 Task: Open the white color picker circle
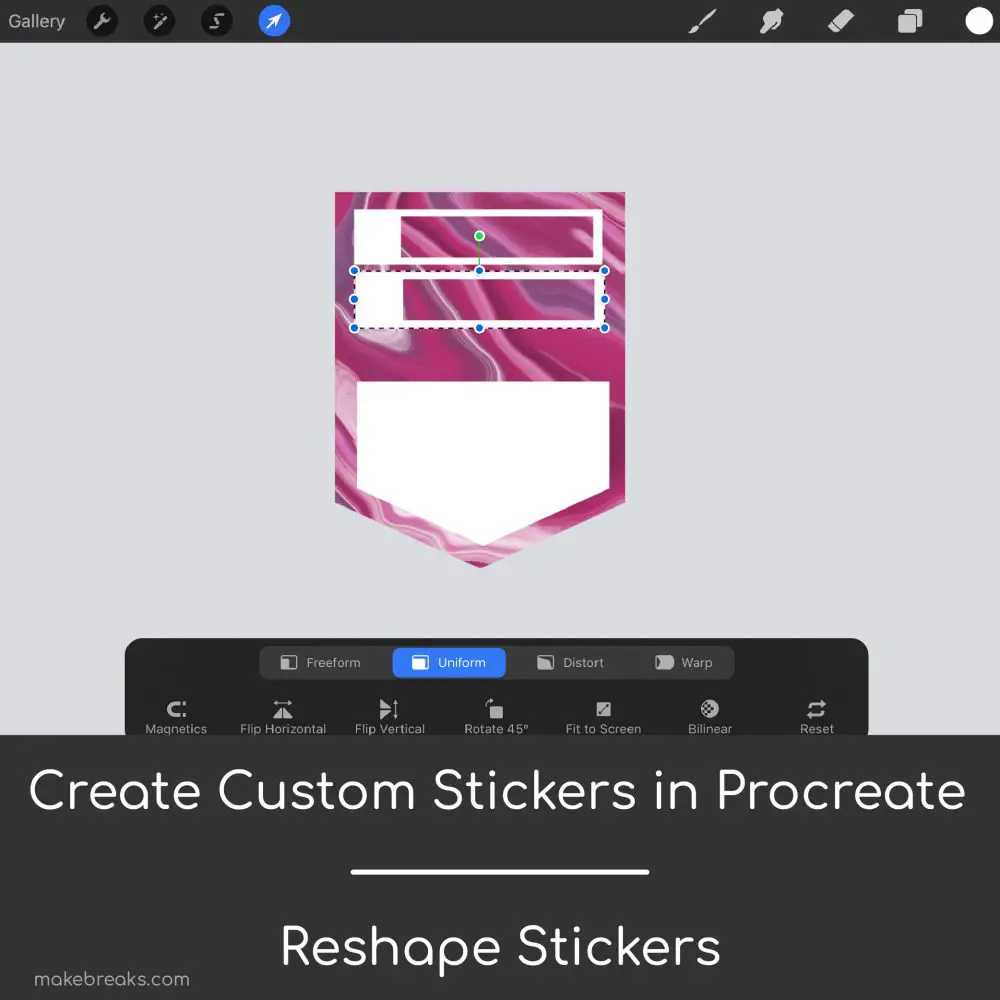(979, 21)
